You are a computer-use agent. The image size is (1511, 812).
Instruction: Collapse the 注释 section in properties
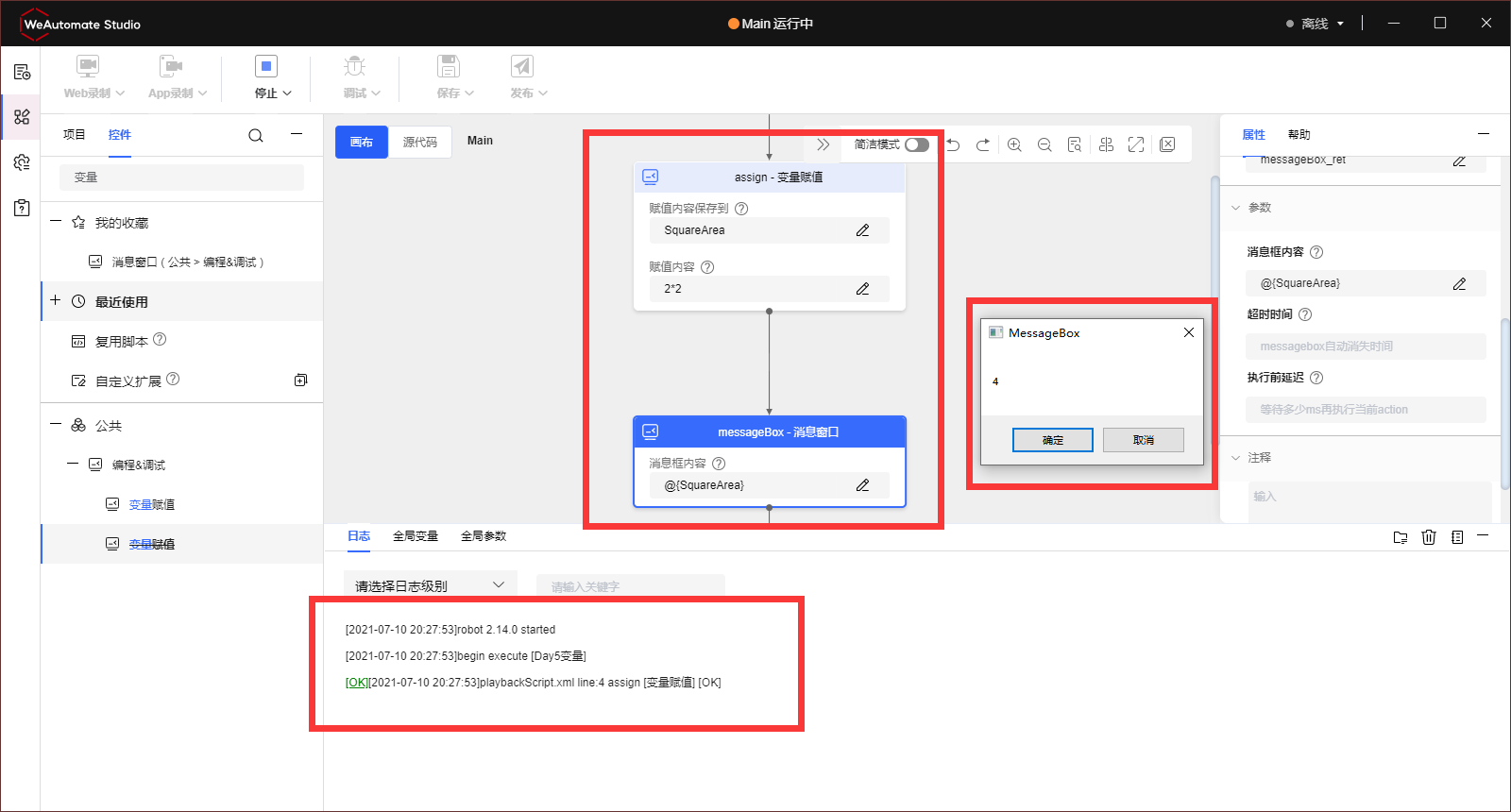(x=1235, y=458)
